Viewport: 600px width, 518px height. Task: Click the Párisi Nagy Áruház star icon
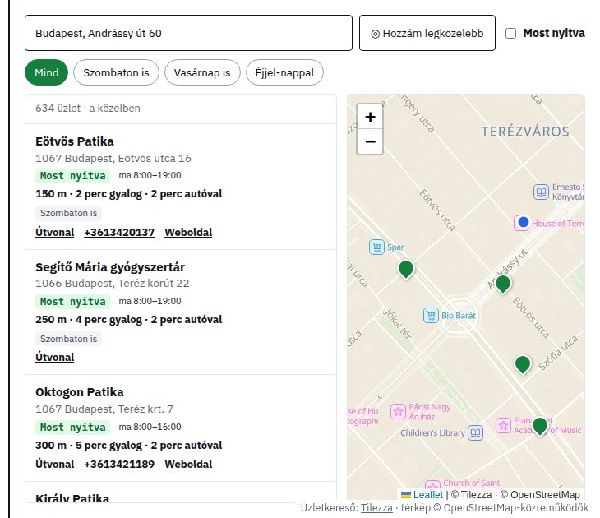(398, 412)
